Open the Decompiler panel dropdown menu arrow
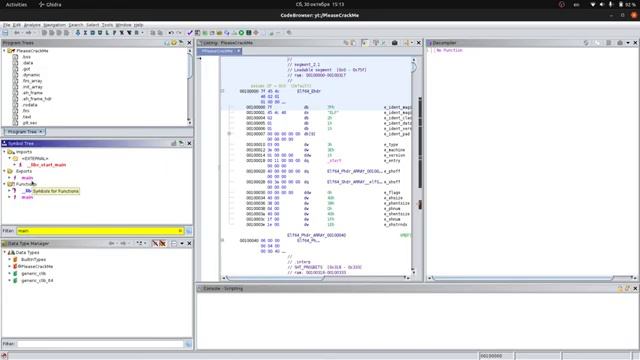This screenshot has width=640, height=360. click(x=628, y=42)
